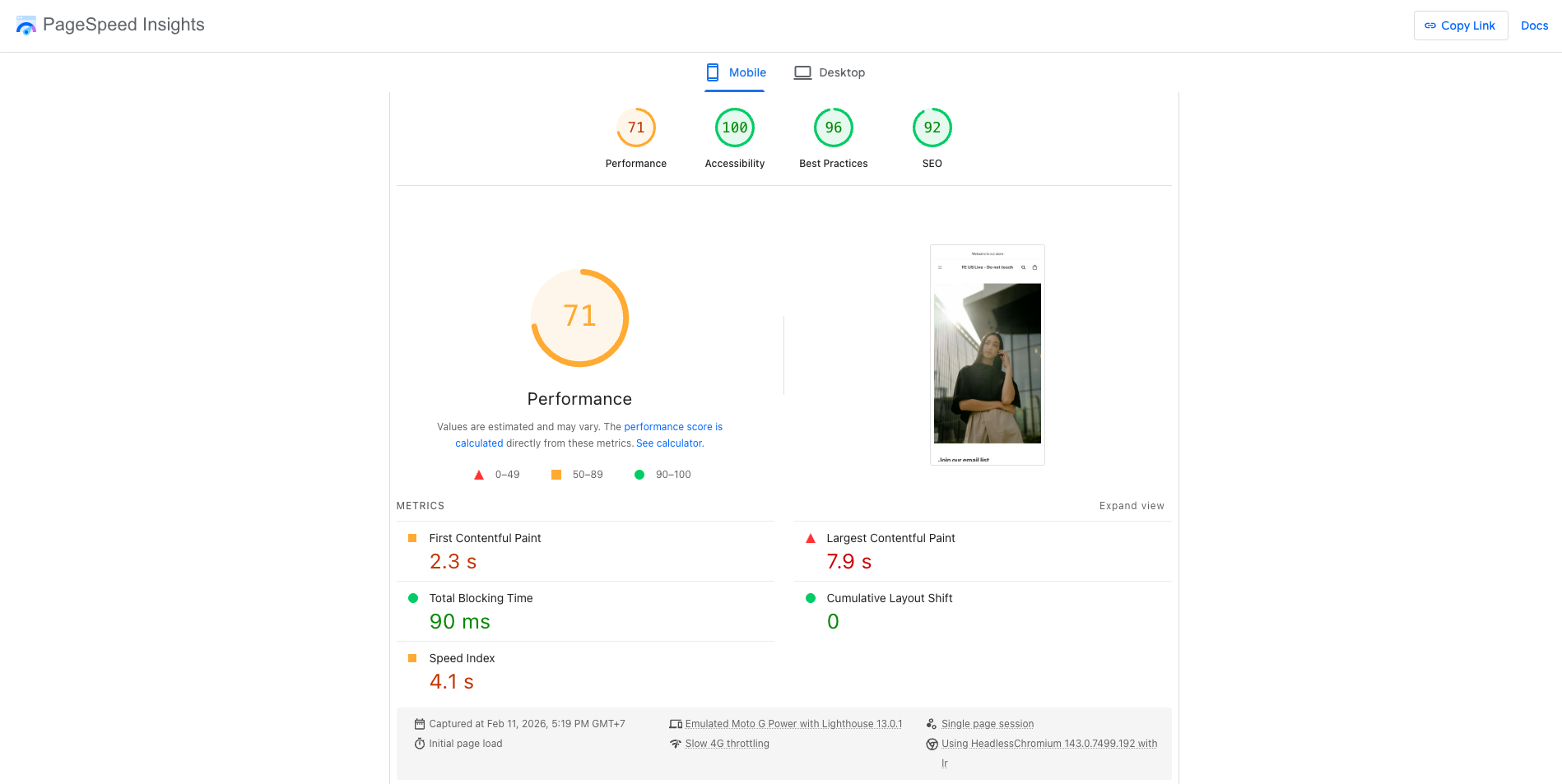Click the orange square beside First Contentful Paint
This screenshot has height=784, width=1562.
pyautogui.click(x=412, y=538)
